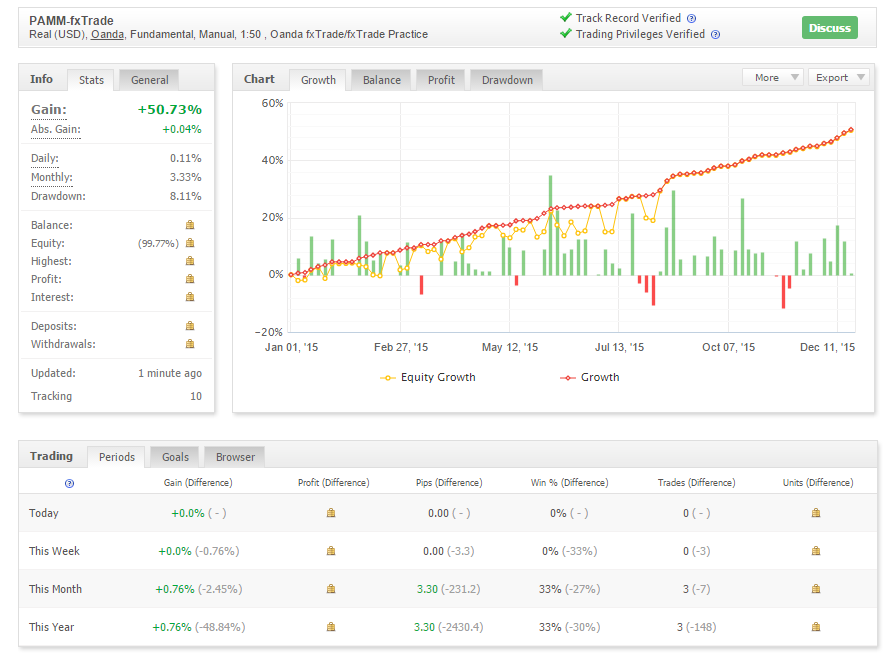891x654 pixels.
Task: Select the Drawdown chart tab
Action: (x=507, y=80)
